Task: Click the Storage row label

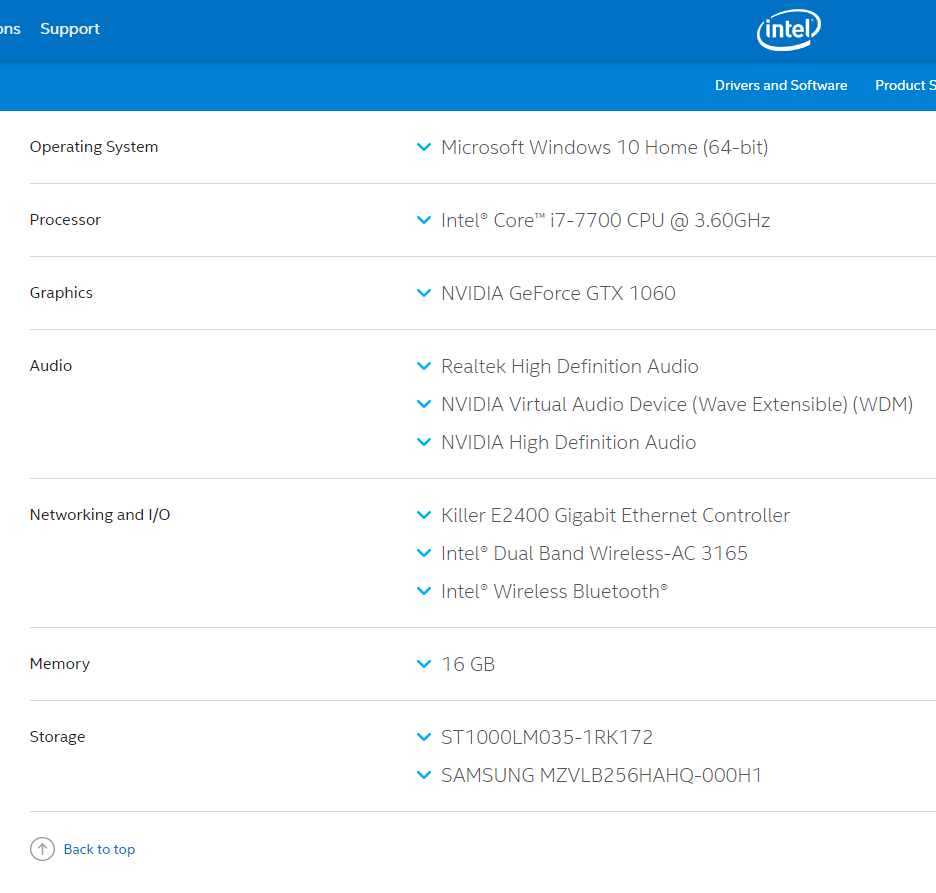Action: [x=57, y=737]
